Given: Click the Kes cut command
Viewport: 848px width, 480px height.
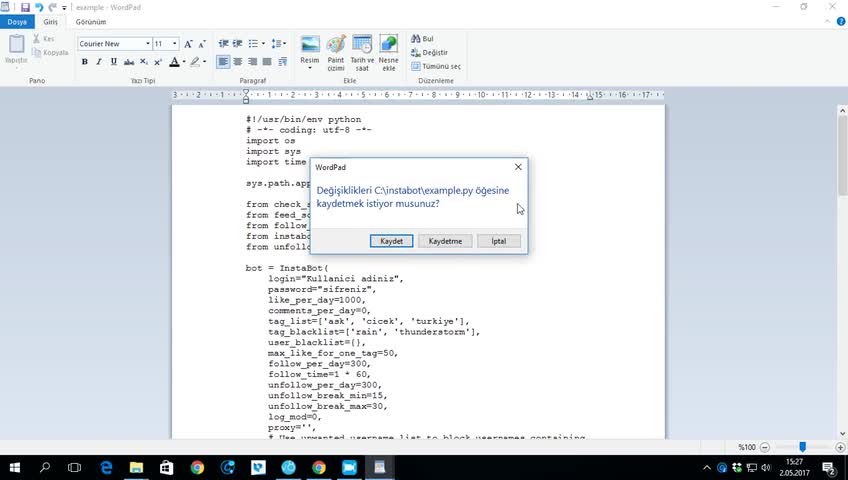Looking at the screenshot, I should 44,39.
